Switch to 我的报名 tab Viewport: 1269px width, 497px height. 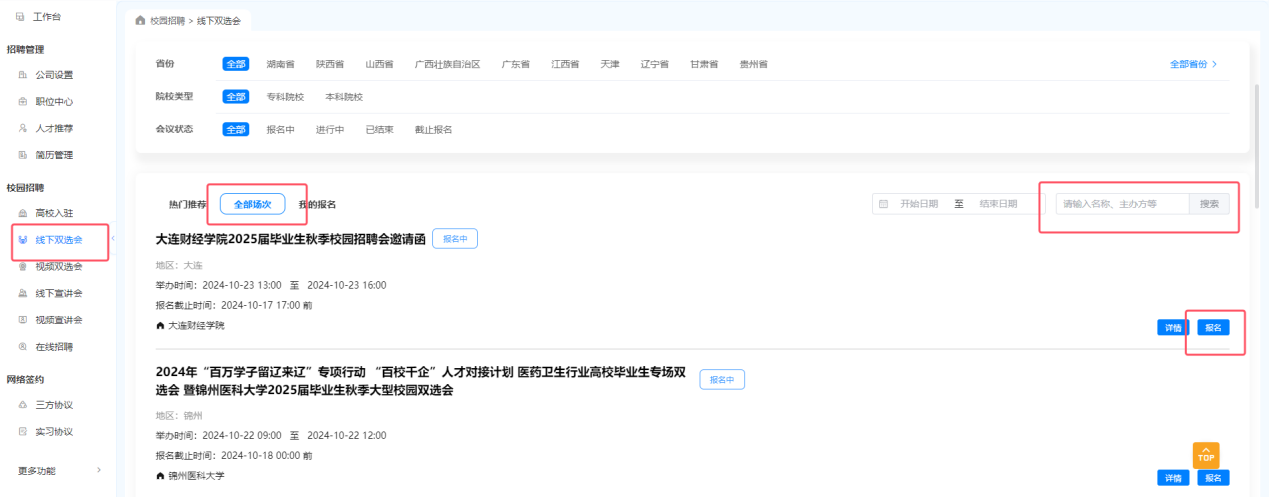click(x=318, y=204)
